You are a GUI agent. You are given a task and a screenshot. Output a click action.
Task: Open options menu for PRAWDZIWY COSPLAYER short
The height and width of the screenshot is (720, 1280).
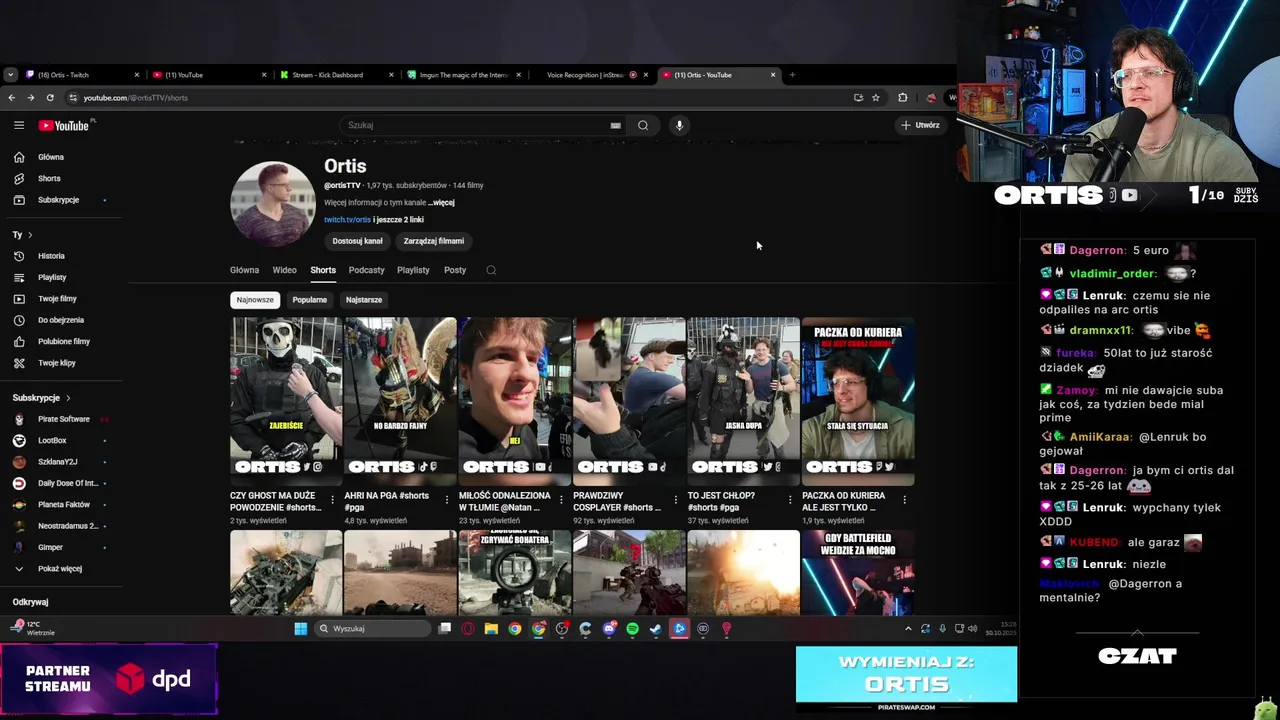click(x=675, y=500)
